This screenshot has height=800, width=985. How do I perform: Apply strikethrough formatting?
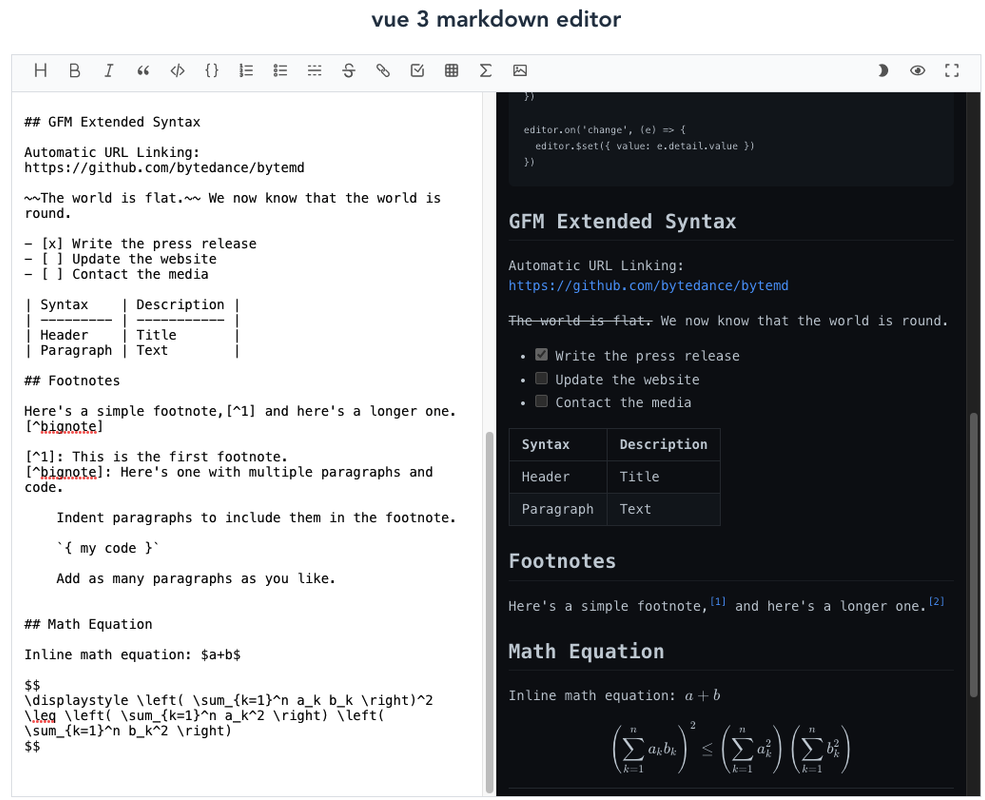tap(349, 70)
